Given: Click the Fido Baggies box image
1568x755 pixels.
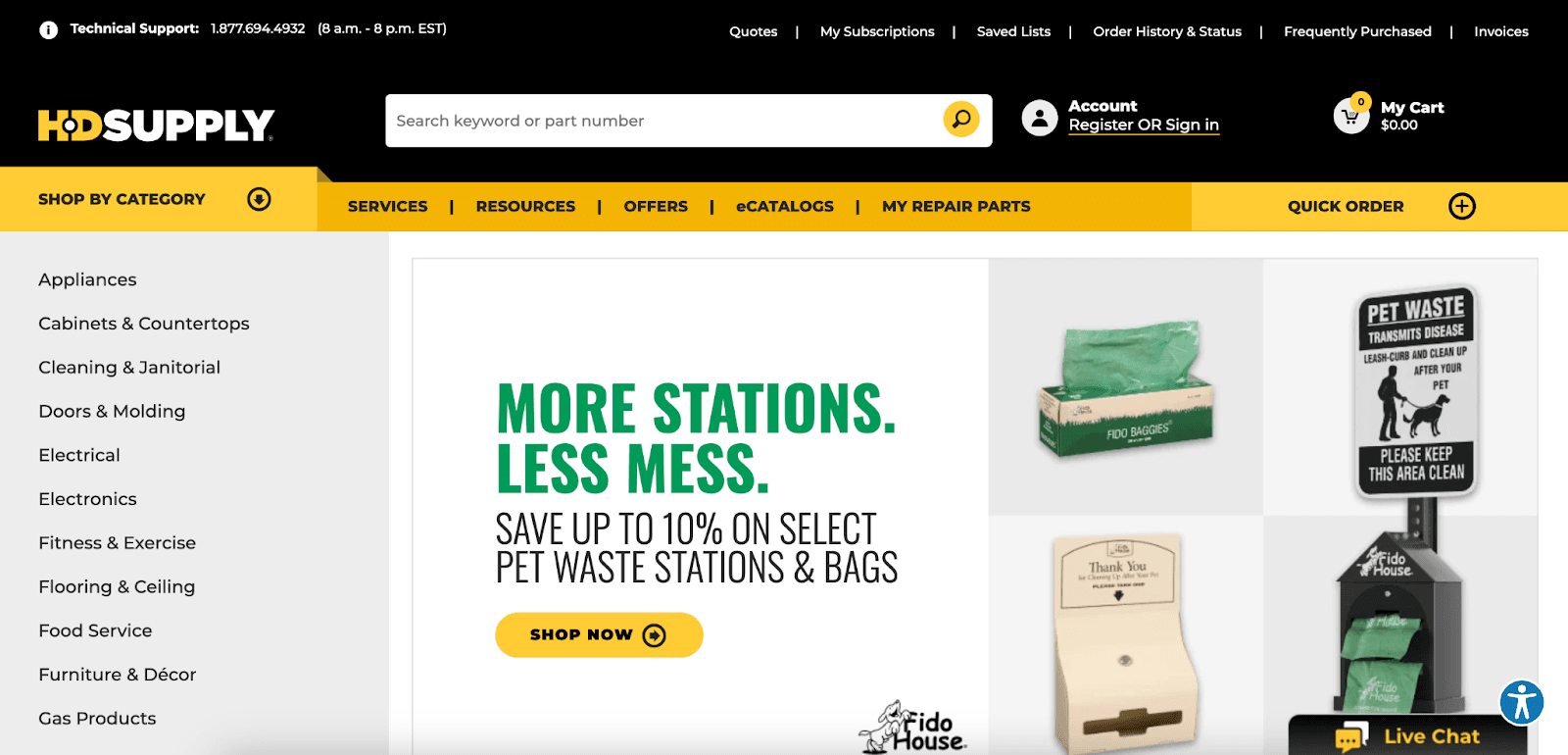Looking at the screenshot, I should pos(1126,388).
